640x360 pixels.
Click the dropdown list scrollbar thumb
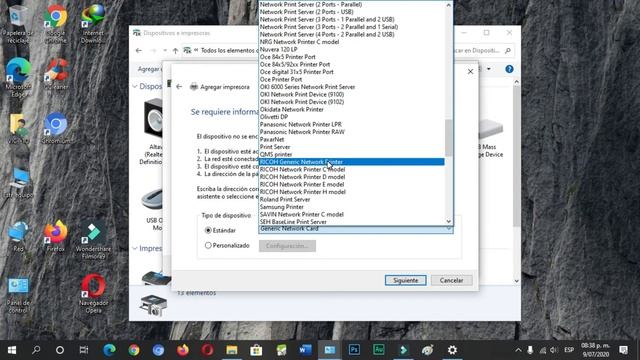(449, 138)
